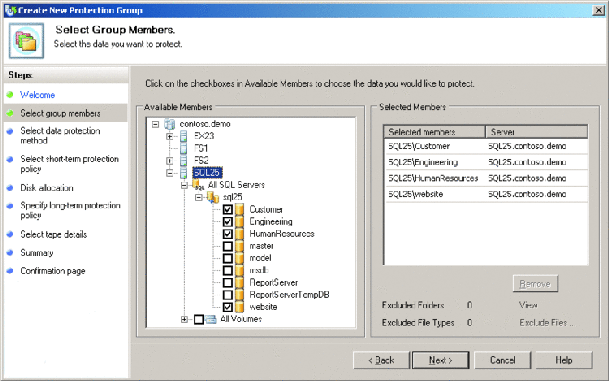Check the ReportServer database checkbox
Screen dimensions: 609x381
228,283
